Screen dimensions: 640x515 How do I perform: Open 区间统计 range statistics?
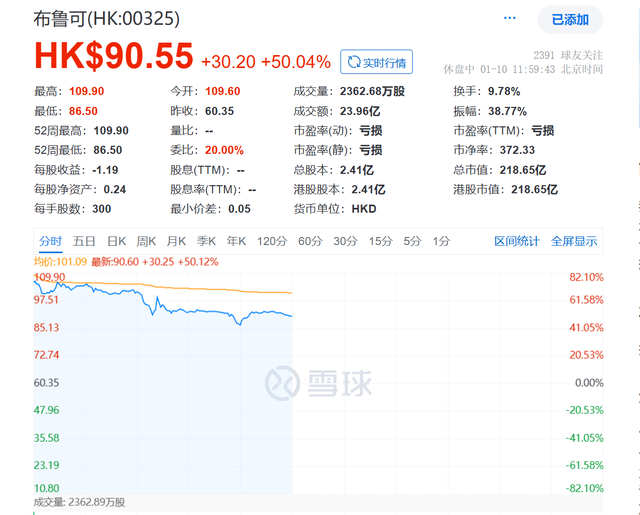(x=517, y=241)
